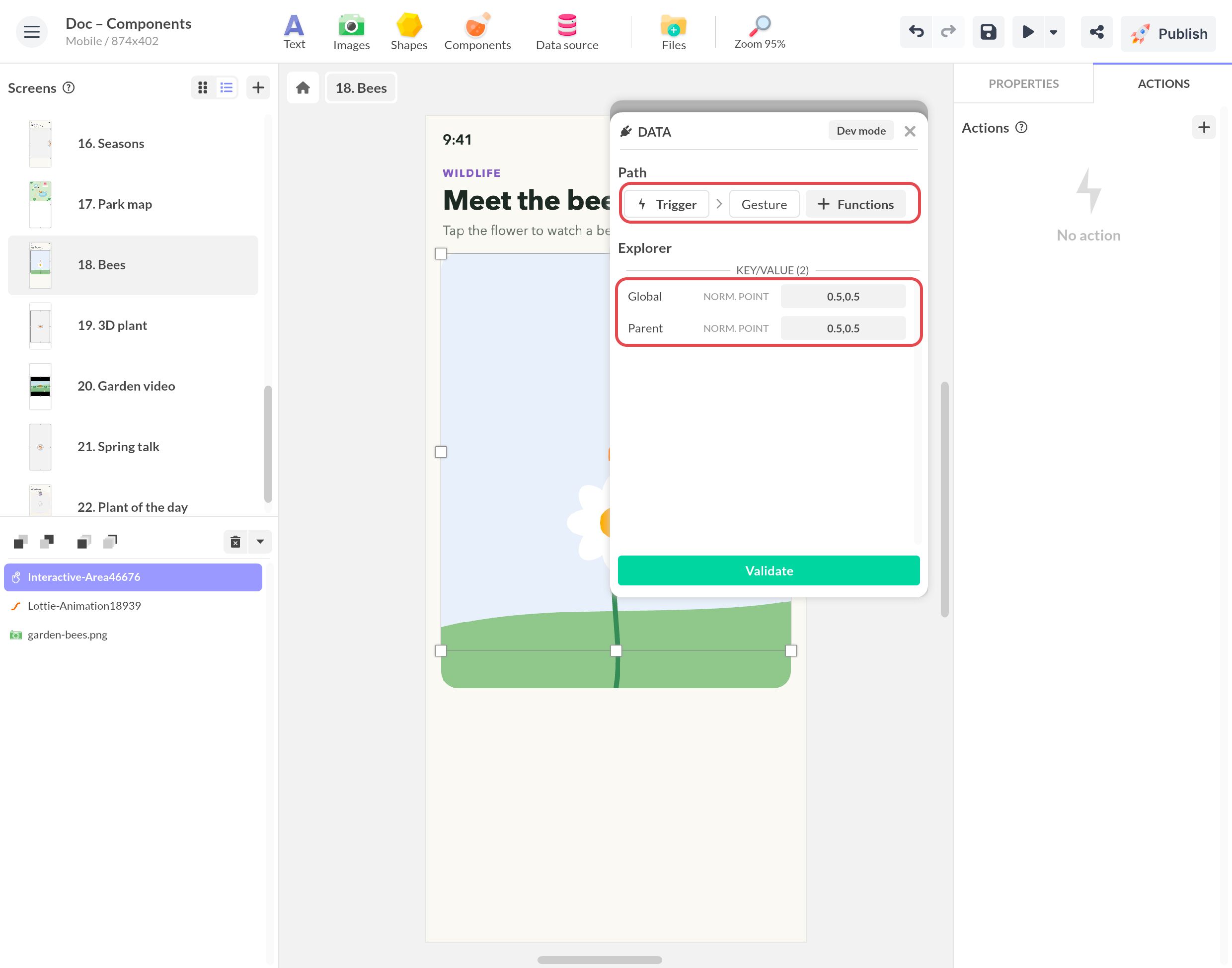The width and height of the screenshot is (1232, 968).
Task: Select screen 18. Bees
Action: coord(133,265)
